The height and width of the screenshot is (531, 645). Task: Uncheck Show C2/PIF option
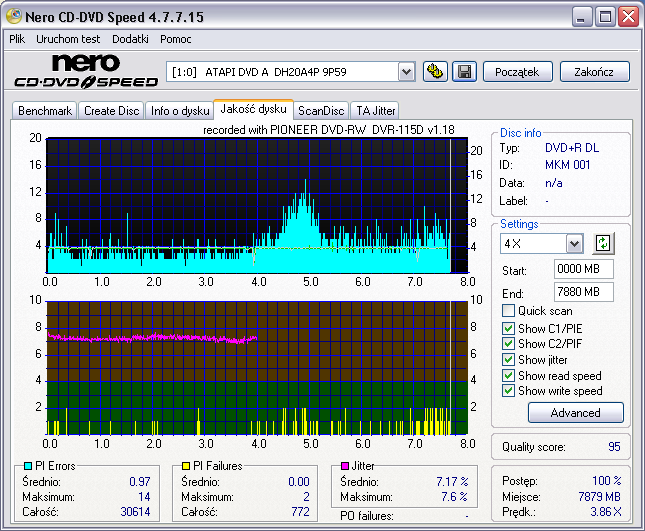(x=508, y=343)
